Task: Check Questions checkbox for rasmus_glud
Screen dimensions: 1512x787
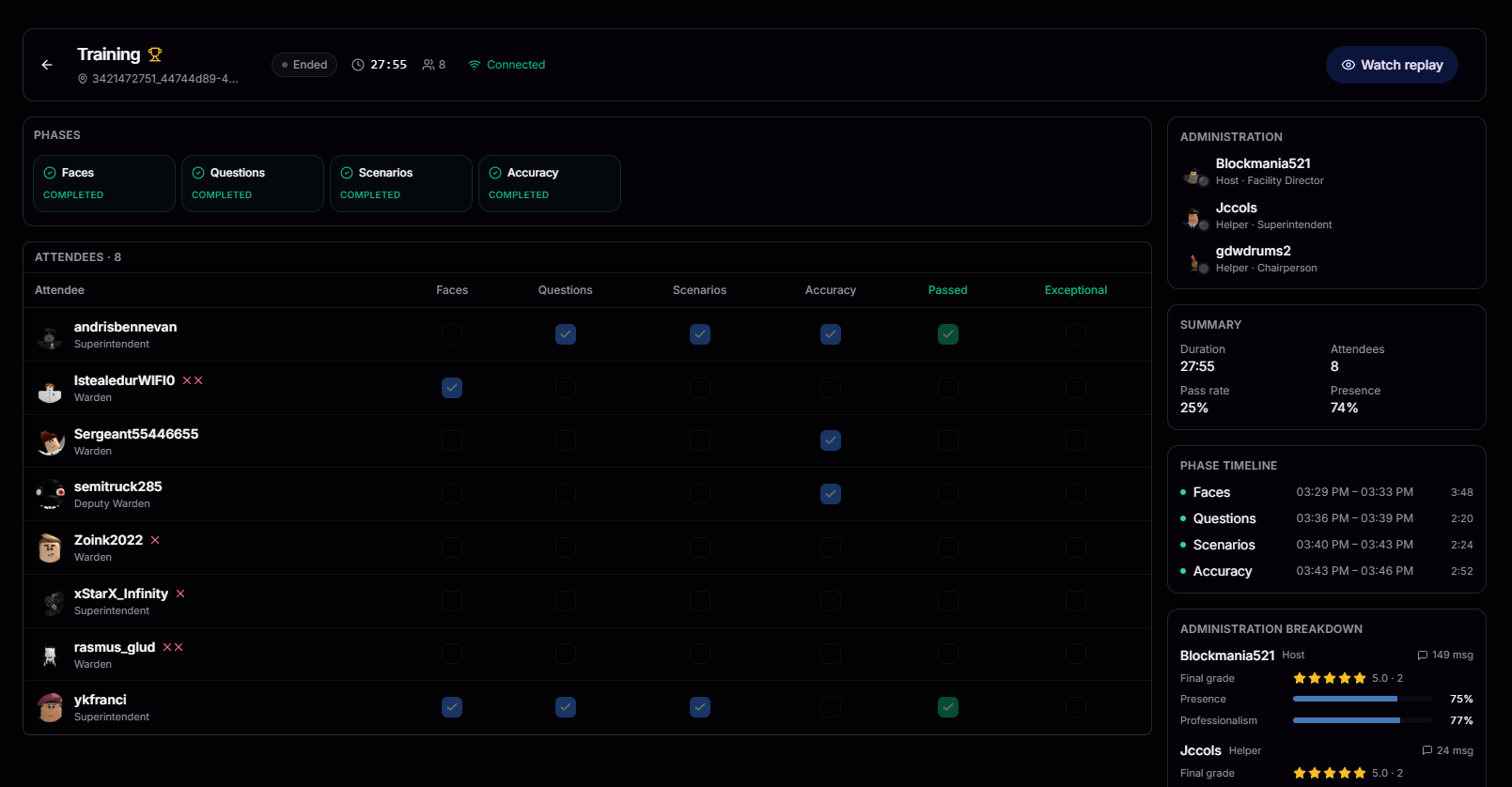Action: (x=566, y=654)
